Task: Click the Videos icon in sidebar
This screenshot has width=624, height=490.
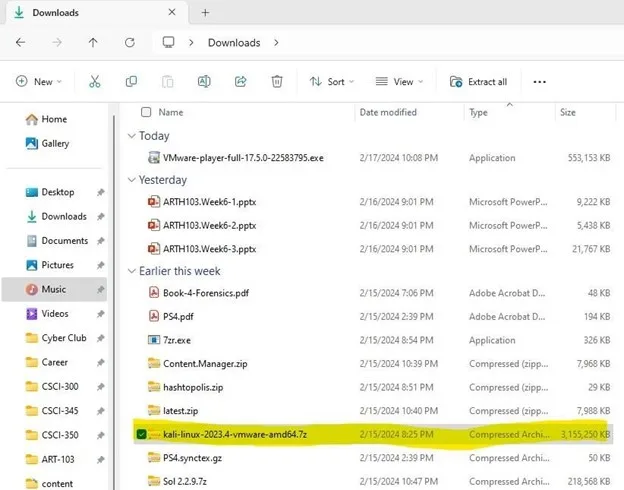Action: click(x=31, y=314)
